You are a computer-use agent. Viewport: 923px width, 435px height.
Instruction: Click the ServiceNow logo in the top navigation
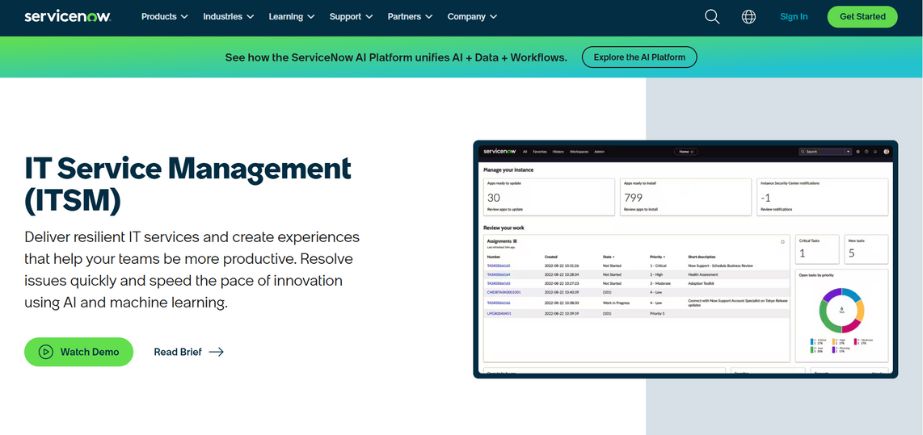[67, 16]
